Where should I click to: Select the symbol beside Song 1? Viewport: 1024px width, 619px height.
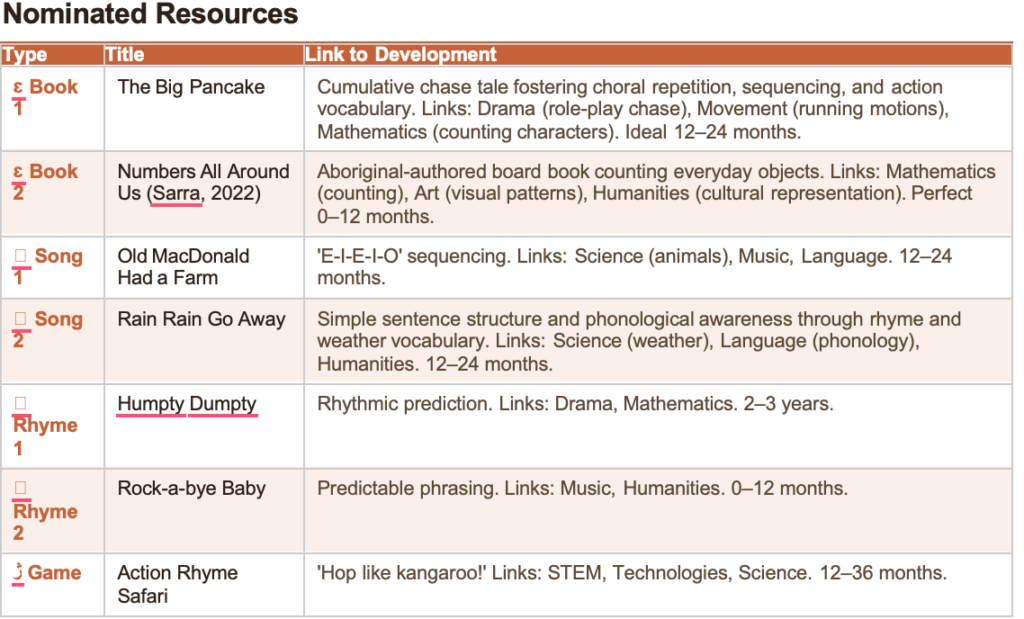(x=20, y=257)
